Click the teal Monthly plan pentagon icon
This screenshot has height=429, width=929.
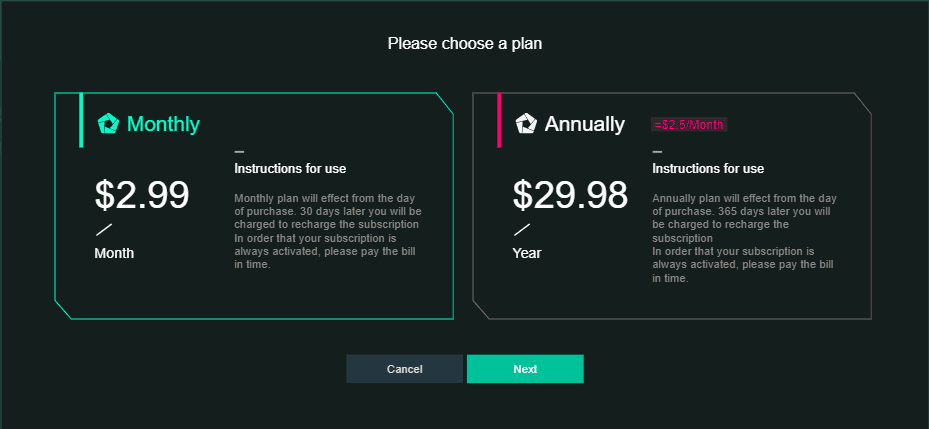(x=108, y=124)
